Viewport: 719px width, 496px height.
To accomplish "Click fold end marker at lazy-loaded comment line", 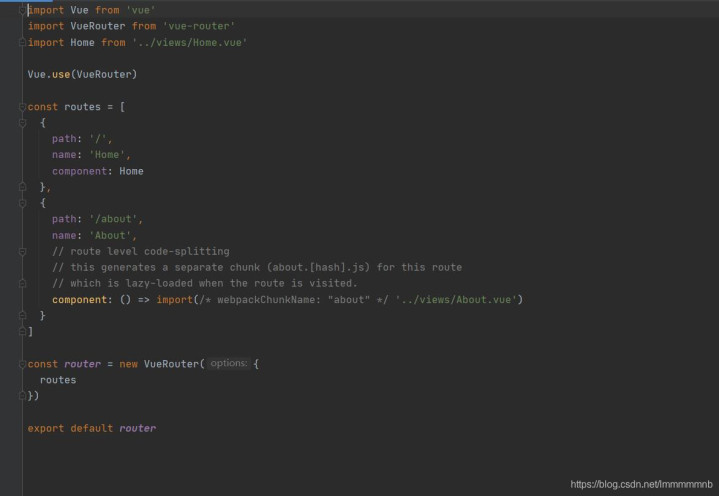I will (22, 283).
